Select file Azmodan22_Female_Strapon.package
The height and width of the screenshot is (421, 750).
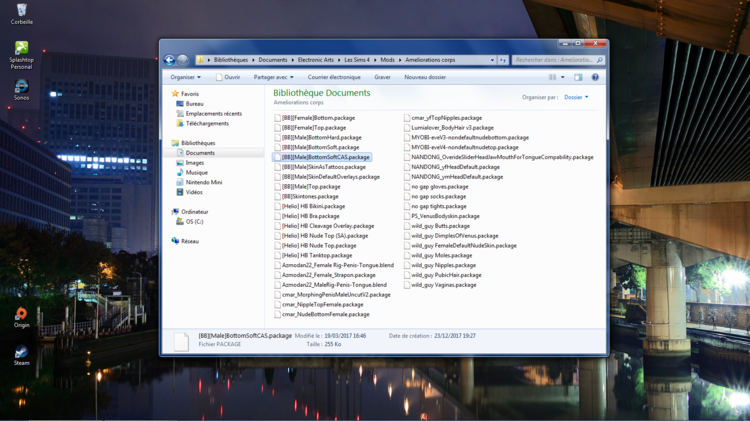324,275
